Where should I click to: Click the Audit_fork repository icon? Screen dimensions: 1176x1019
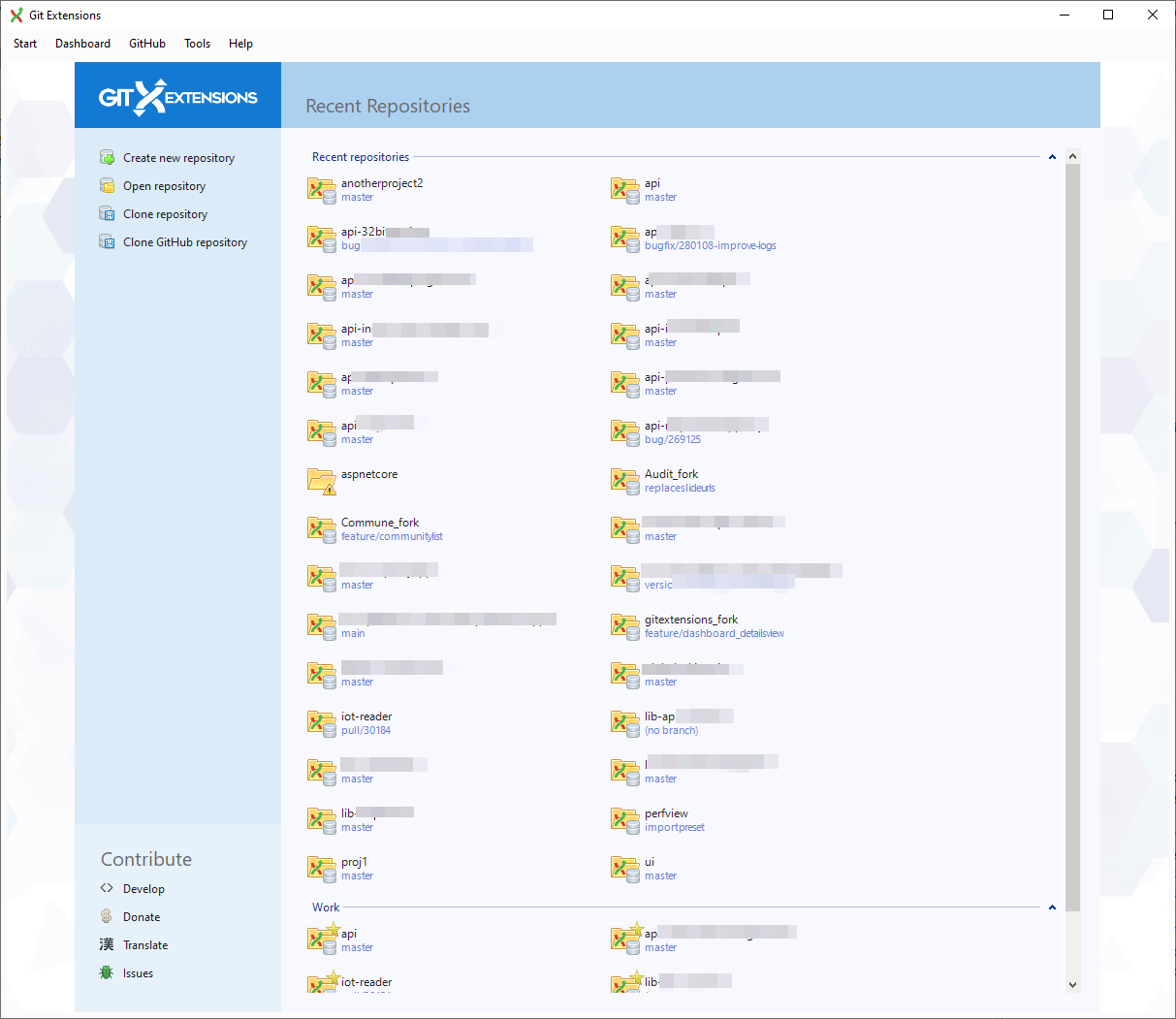coord(625,480)
